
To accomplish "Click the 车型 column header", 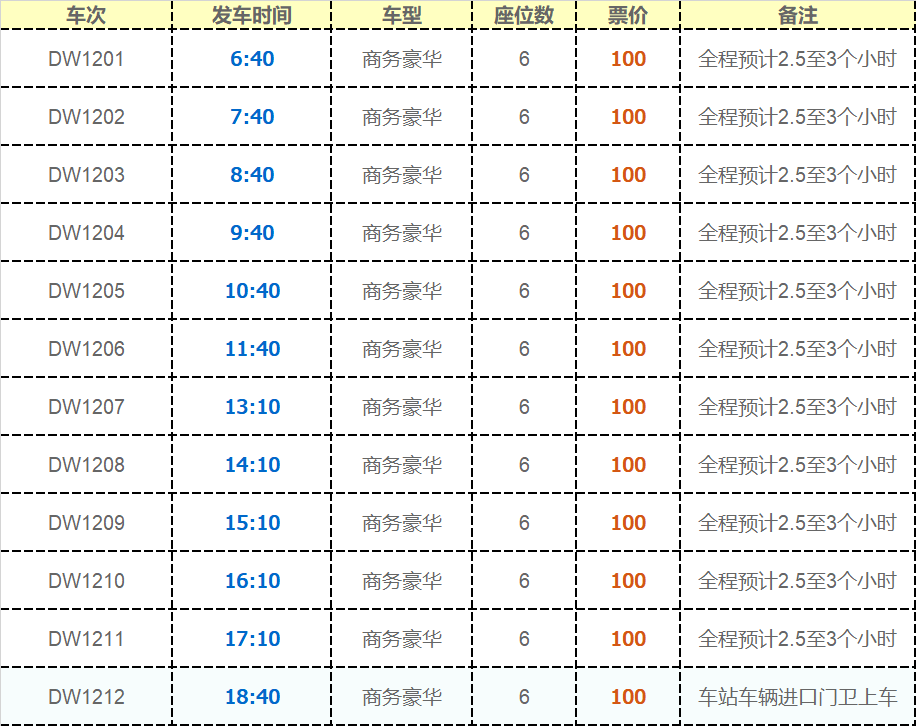I will (402, 15).
